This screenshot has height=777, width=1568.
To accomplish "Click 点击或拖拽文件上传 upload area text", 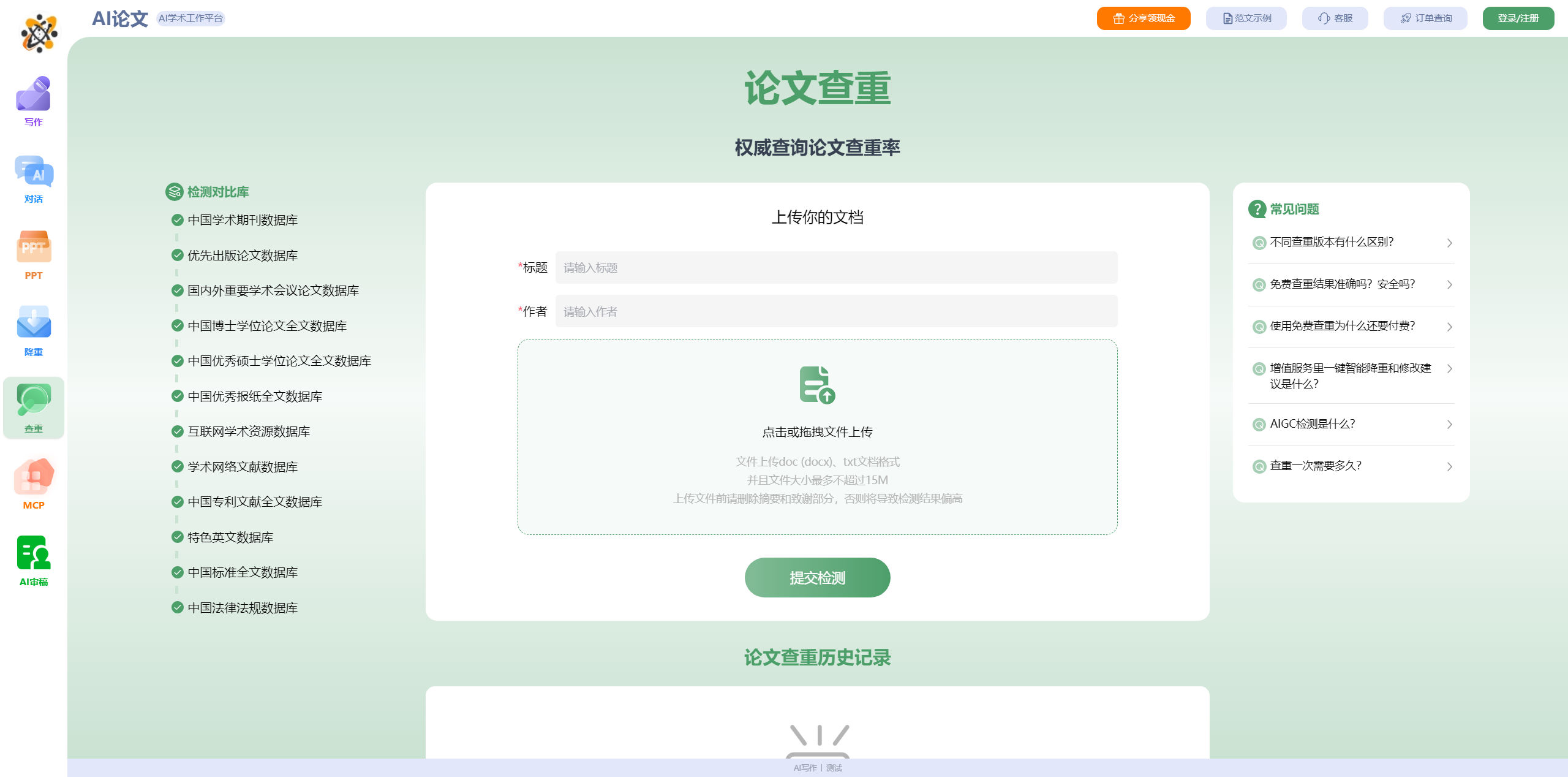I will coord(817,432).
